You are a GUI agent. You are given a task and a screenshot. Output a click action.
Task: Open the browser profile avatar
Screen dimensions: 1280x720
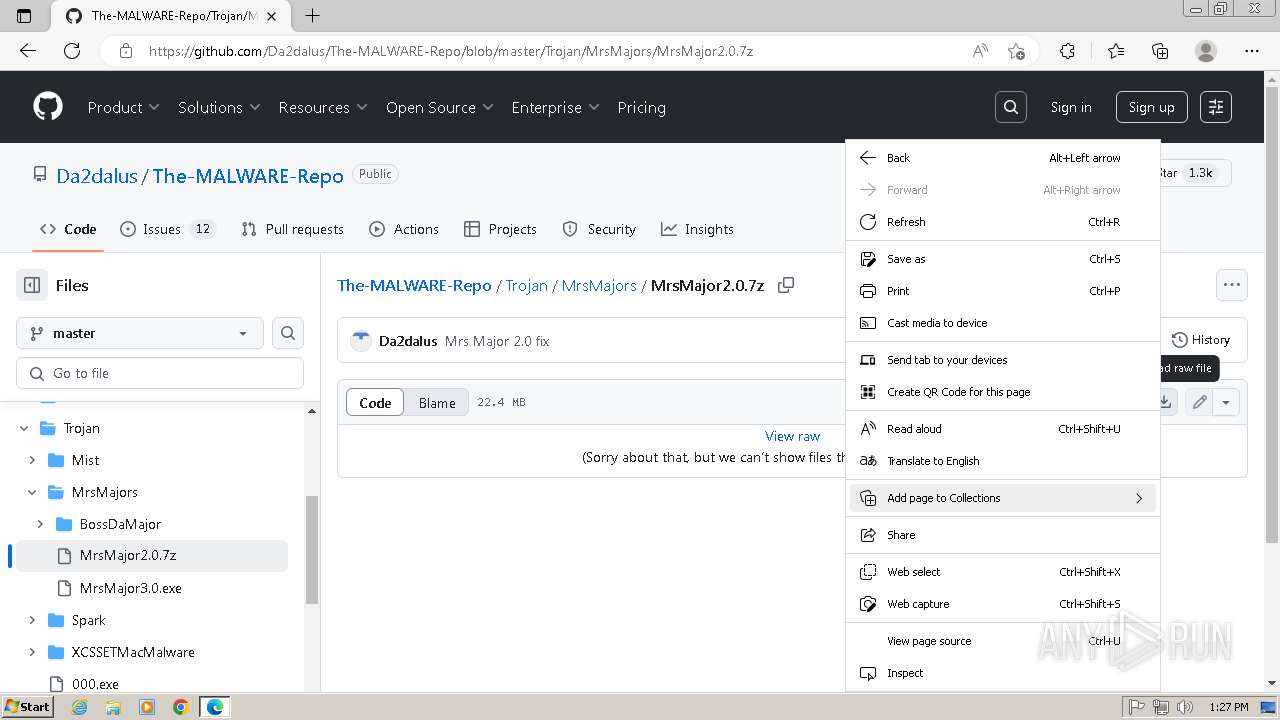tap(1206, 51)
